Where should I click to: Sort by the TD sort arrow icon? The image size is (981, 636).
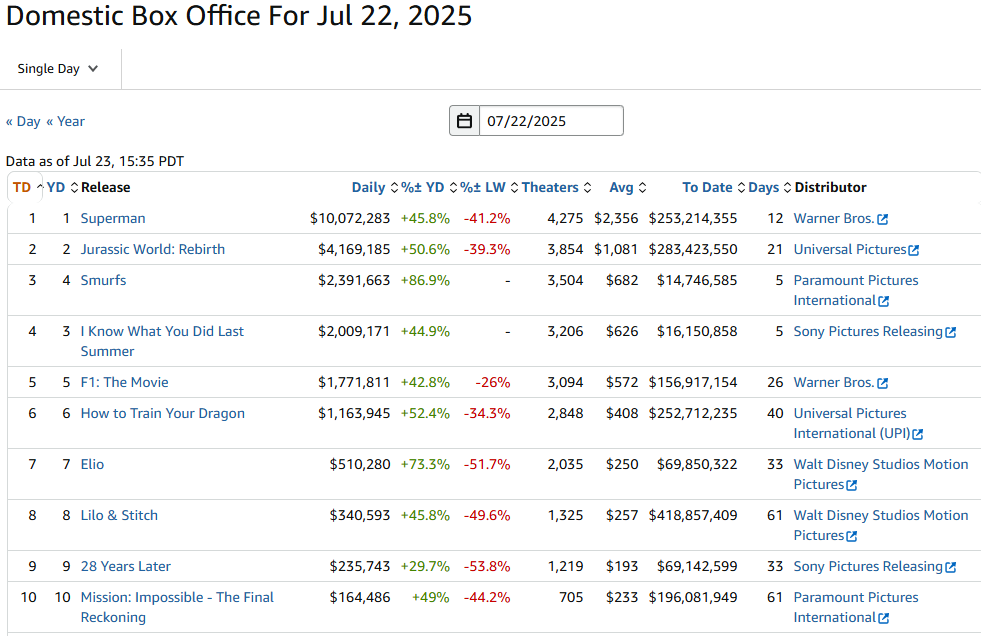click(39, 188)
